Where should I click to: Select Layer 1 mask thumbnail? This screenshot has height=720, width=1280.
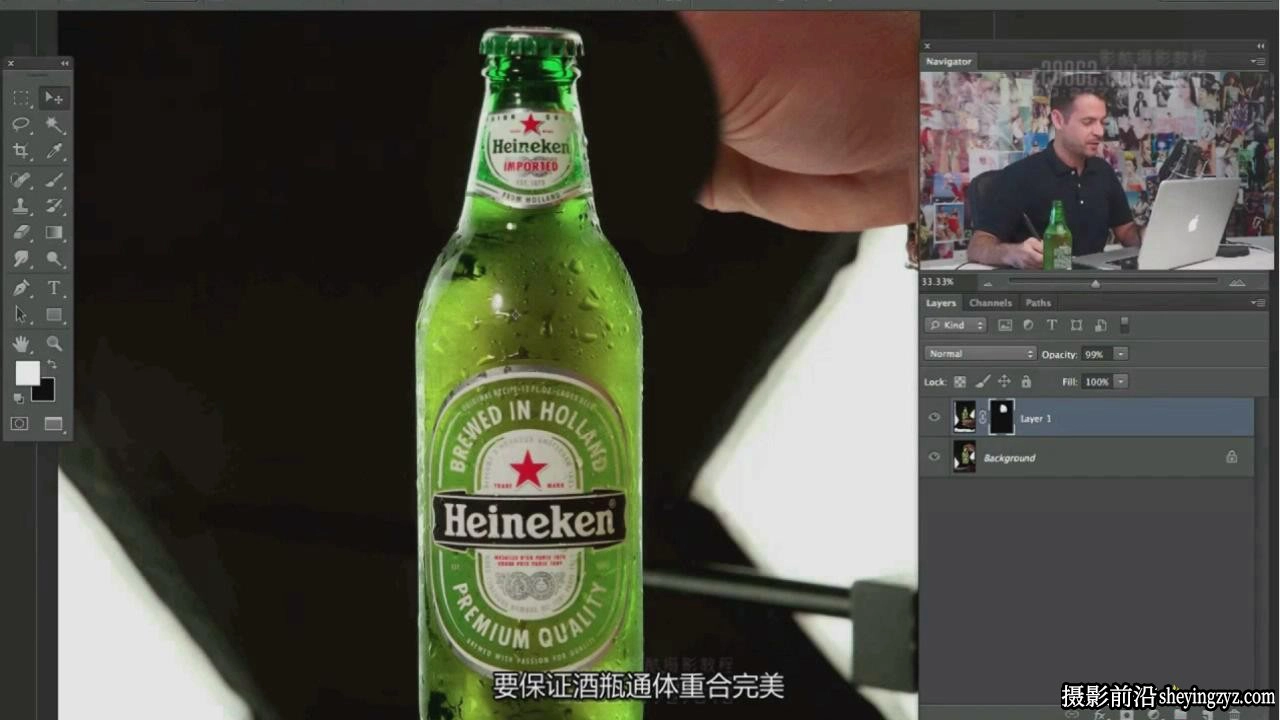click(x=1001, y=417)
